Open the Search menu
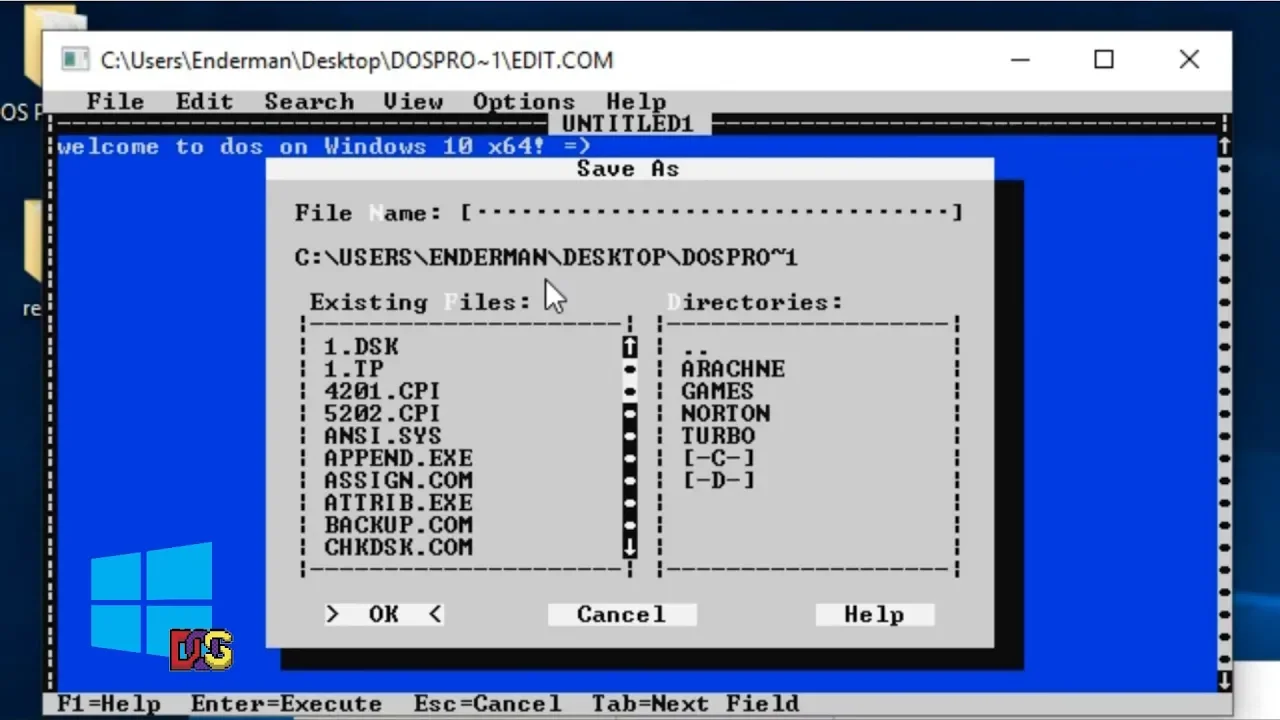1280x720 pixels. click(309, 102)
